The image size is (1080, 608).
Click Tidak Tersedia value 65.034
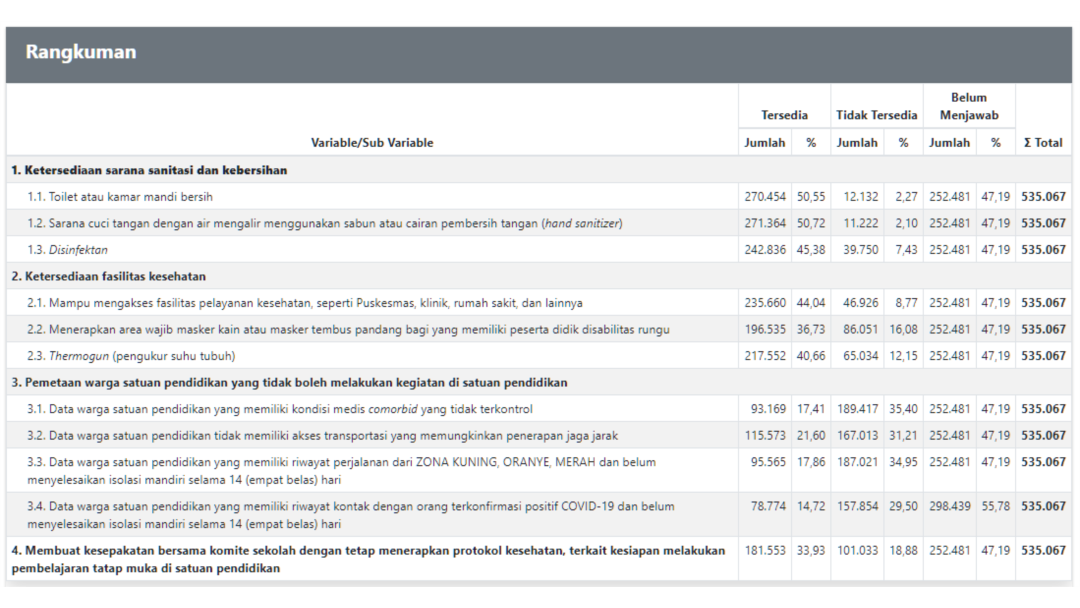pyautogui.click(x=860, y=356)
